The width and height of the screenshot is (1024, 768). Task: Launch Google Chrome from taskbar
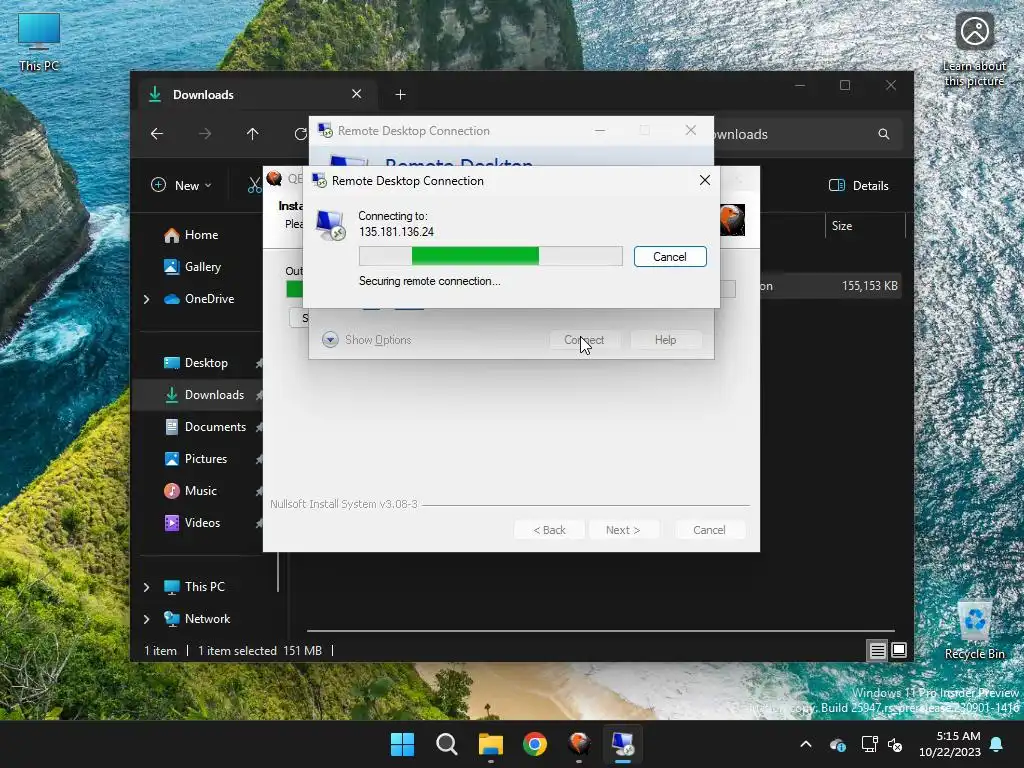pyautogui.click(x=535, y=744)
